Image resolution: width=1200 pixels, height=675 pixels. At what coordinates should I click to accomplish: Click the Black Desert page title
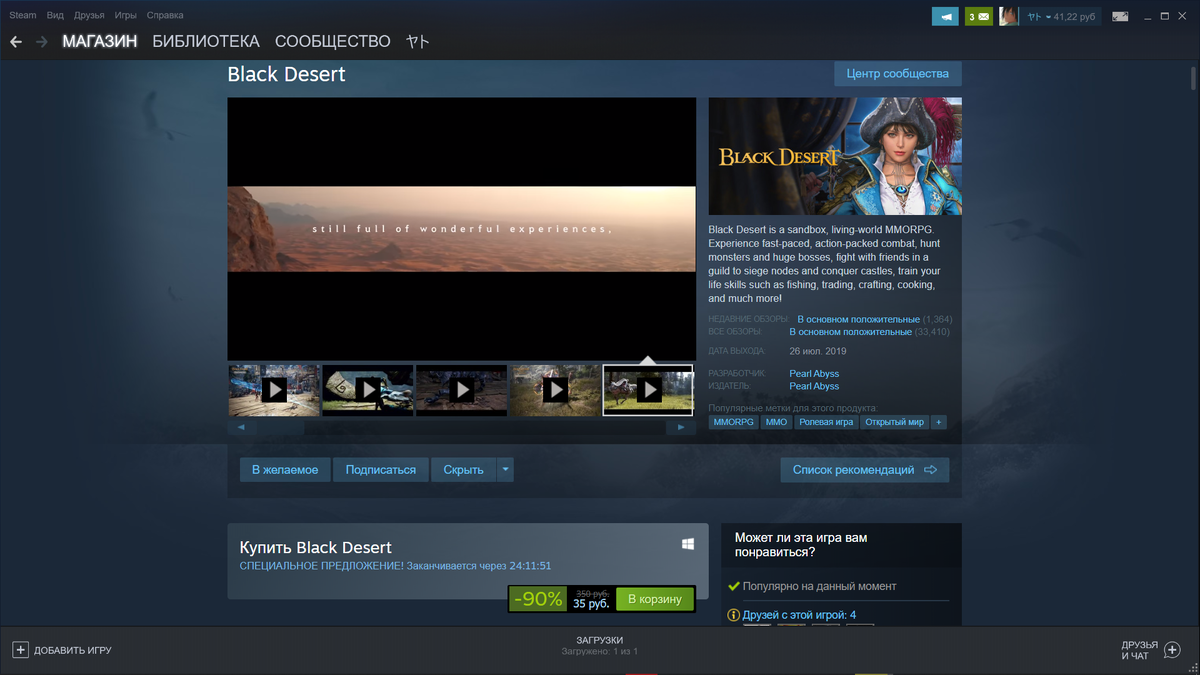[287, 74]
